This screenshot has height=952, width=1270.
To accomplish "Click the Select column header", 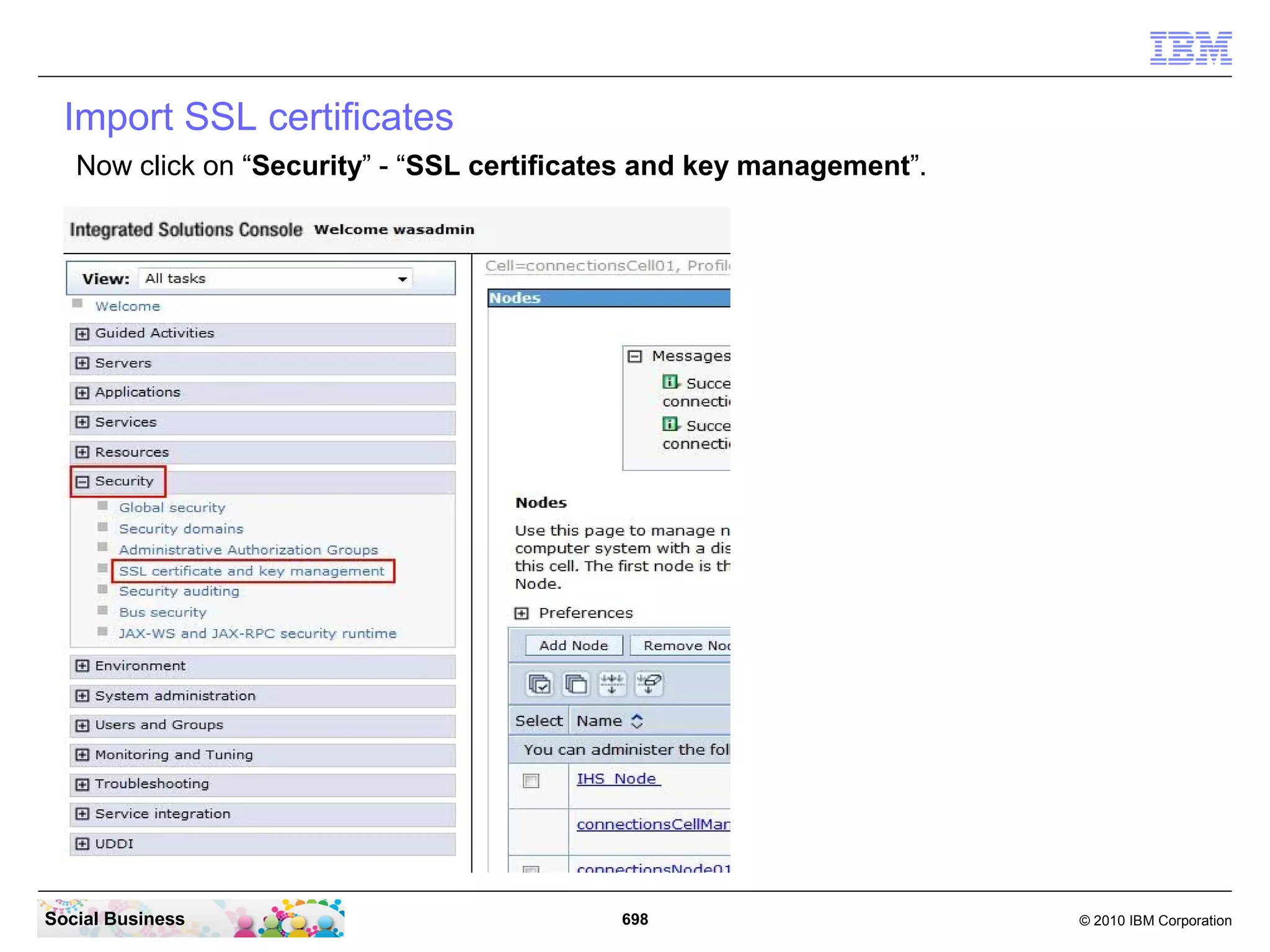I will [x=538, y=721].
